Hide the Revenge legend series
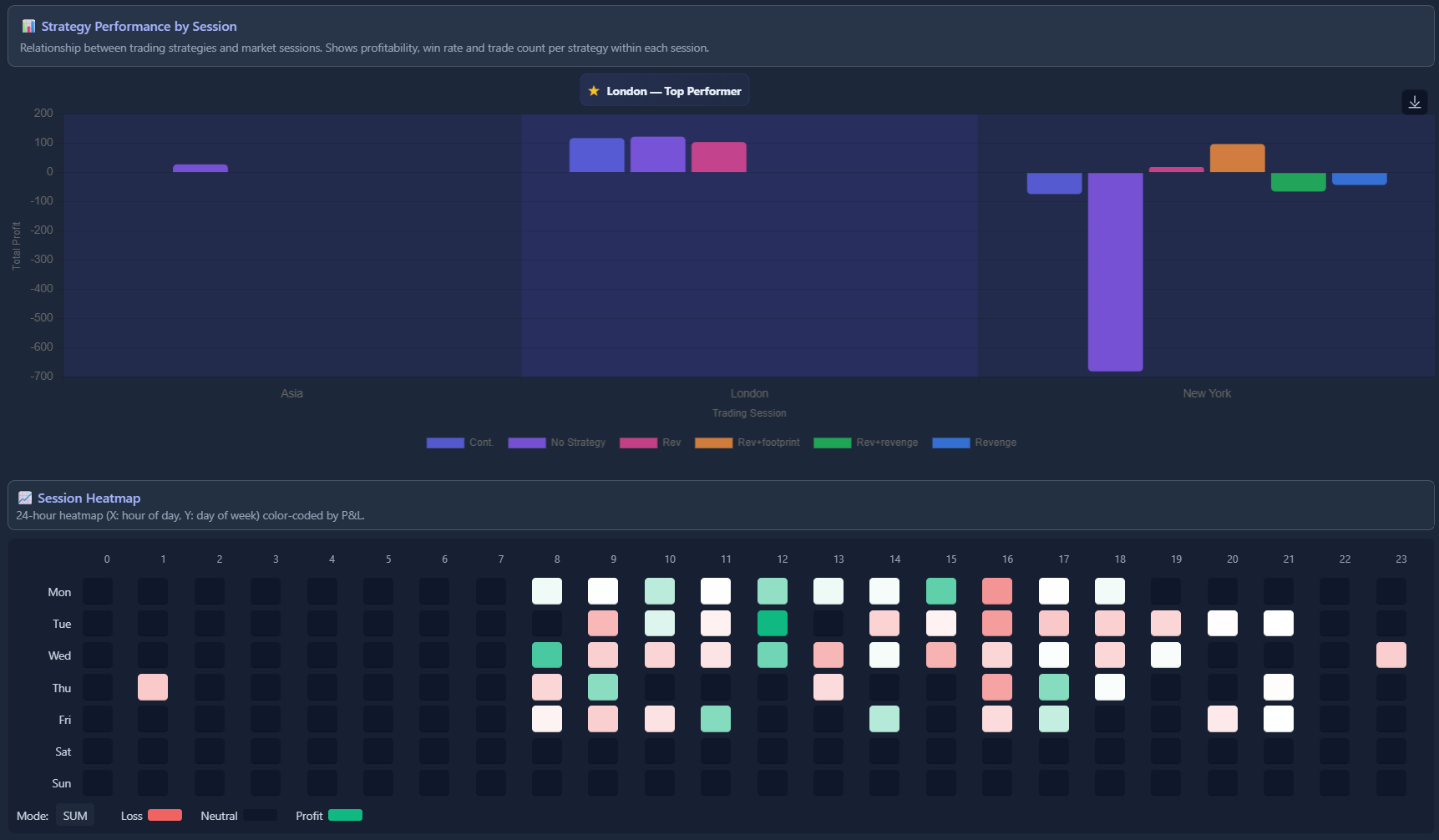The height and width of the screenshot is (840, 1439). (974, 443)
